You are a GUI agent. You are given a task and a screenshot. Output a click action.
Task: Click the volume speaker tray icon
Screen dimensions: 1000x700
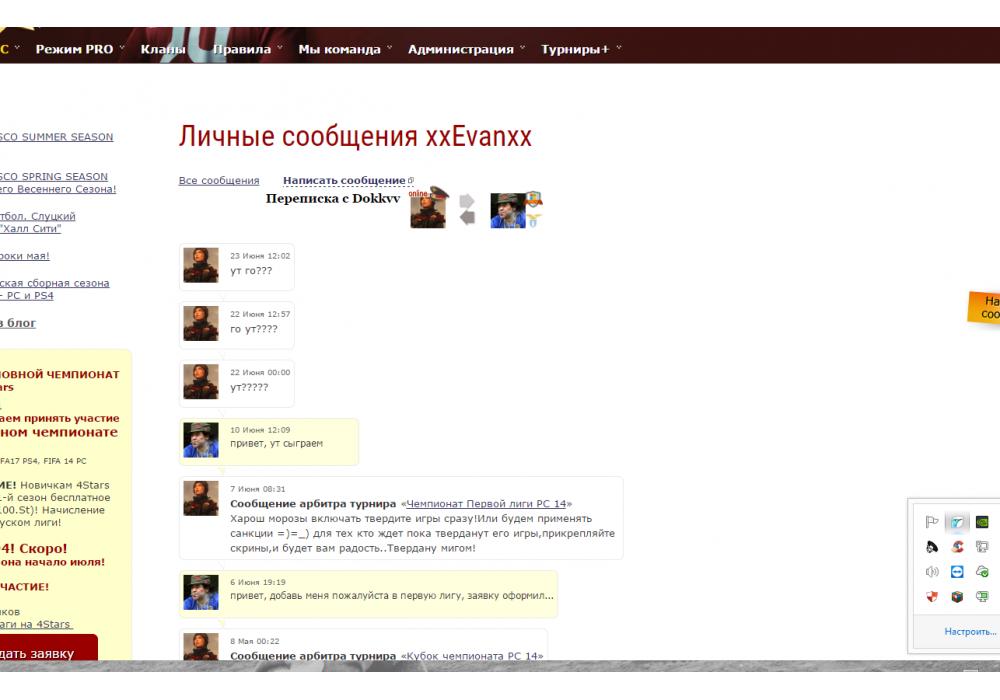(932, 572)
